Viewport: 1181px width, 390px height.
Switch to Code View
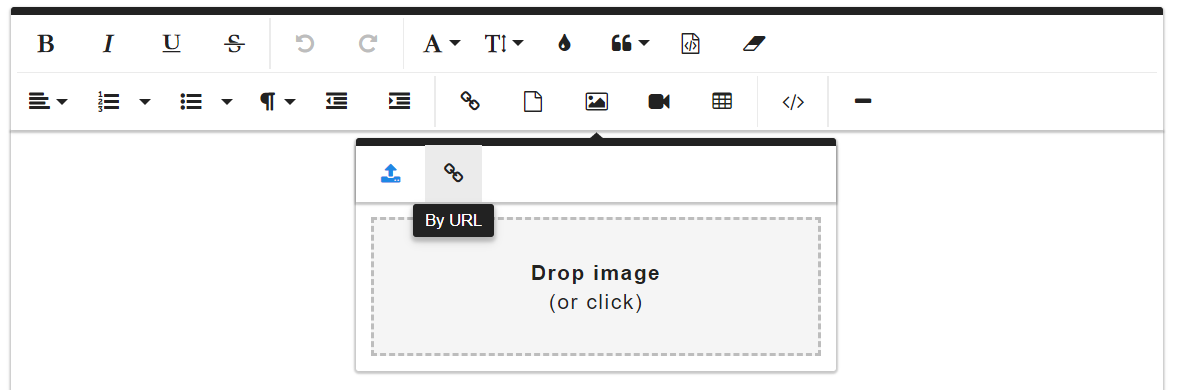point(793,102)
